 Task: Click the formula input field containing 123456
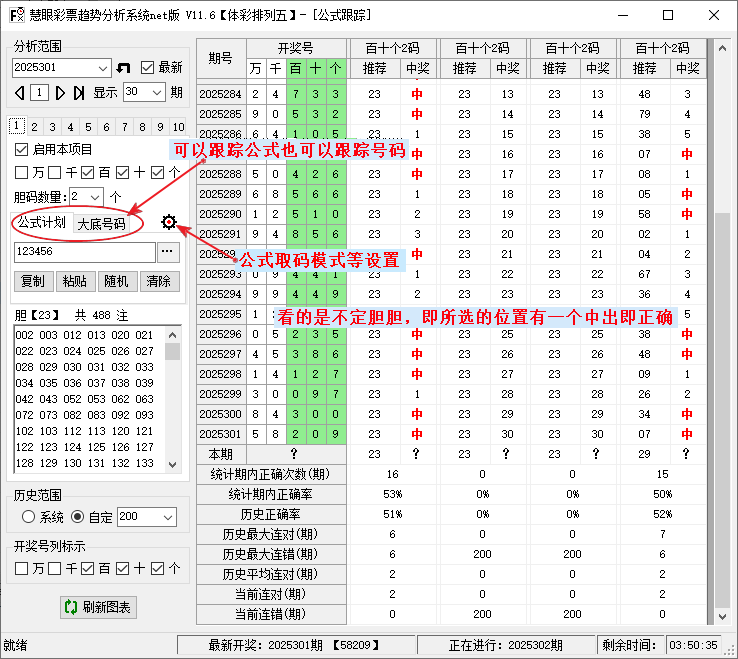click(x=84, y=252)
